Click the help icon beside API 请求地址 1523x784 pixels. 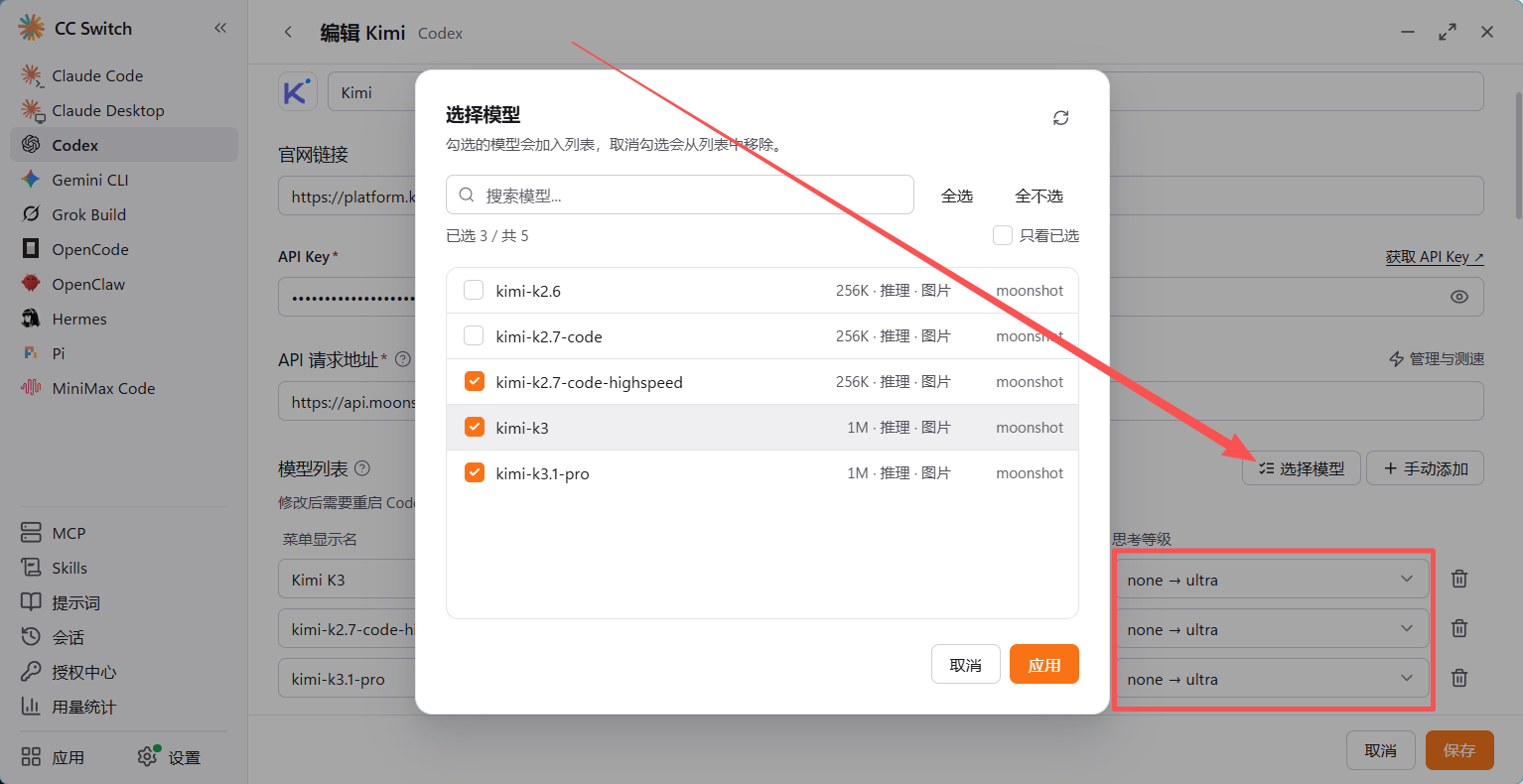403,359
